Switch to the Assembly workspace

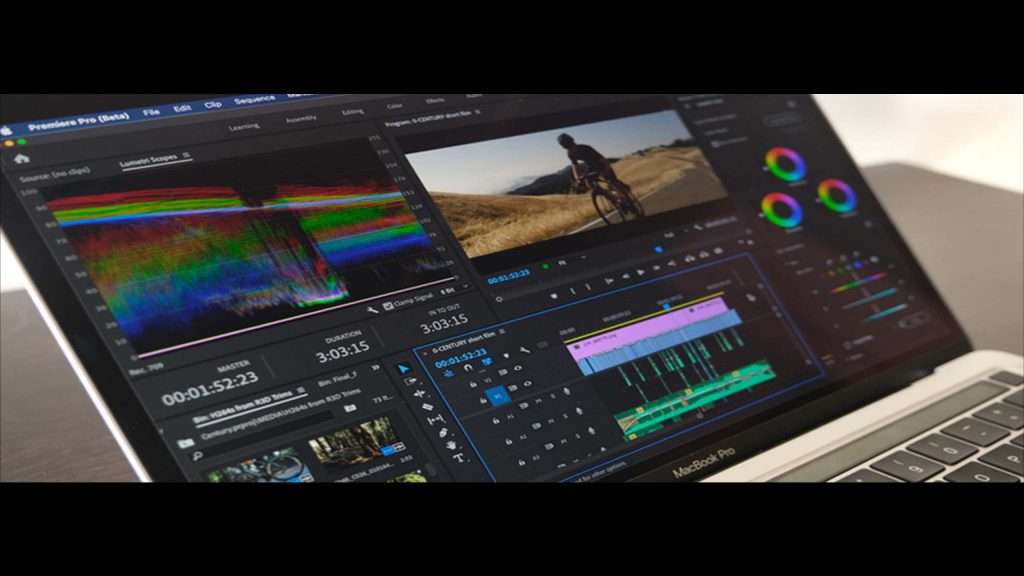coord(301,120)
